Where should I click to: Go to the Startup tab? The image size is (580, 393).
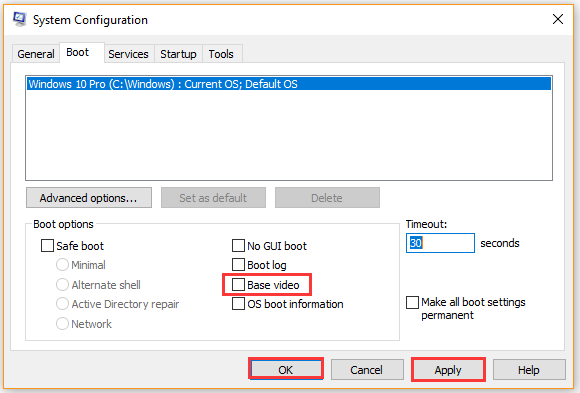click(178, 54)
